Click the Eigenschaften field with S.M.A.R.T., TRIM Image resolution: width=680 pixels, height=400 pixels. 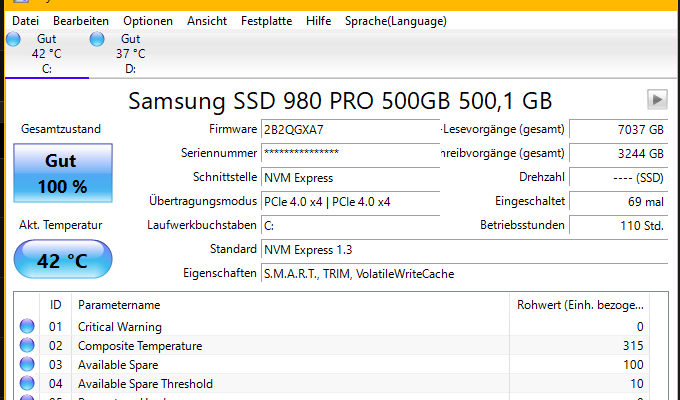pos(464,274)
